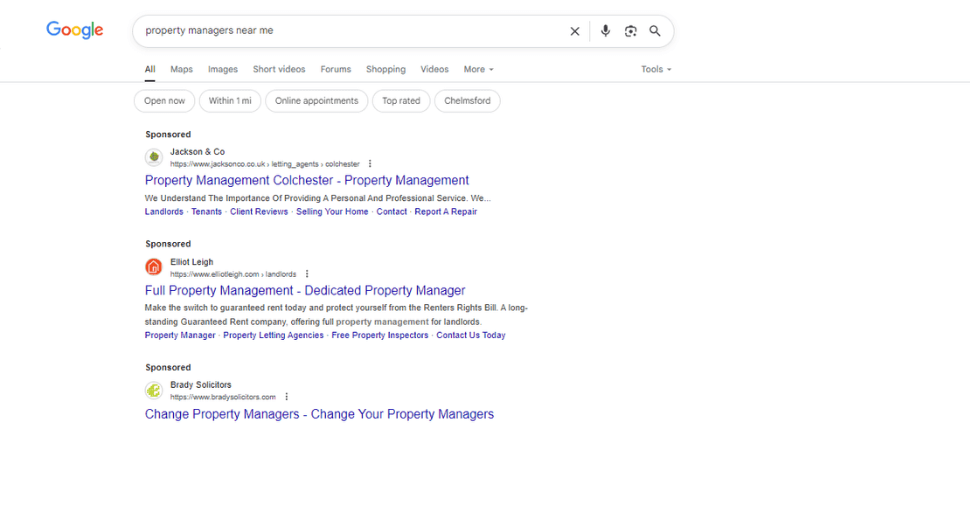The image size is (970, 517).
Task: Click the Jackson & Co advertiser name
Action: coord(197,152)
